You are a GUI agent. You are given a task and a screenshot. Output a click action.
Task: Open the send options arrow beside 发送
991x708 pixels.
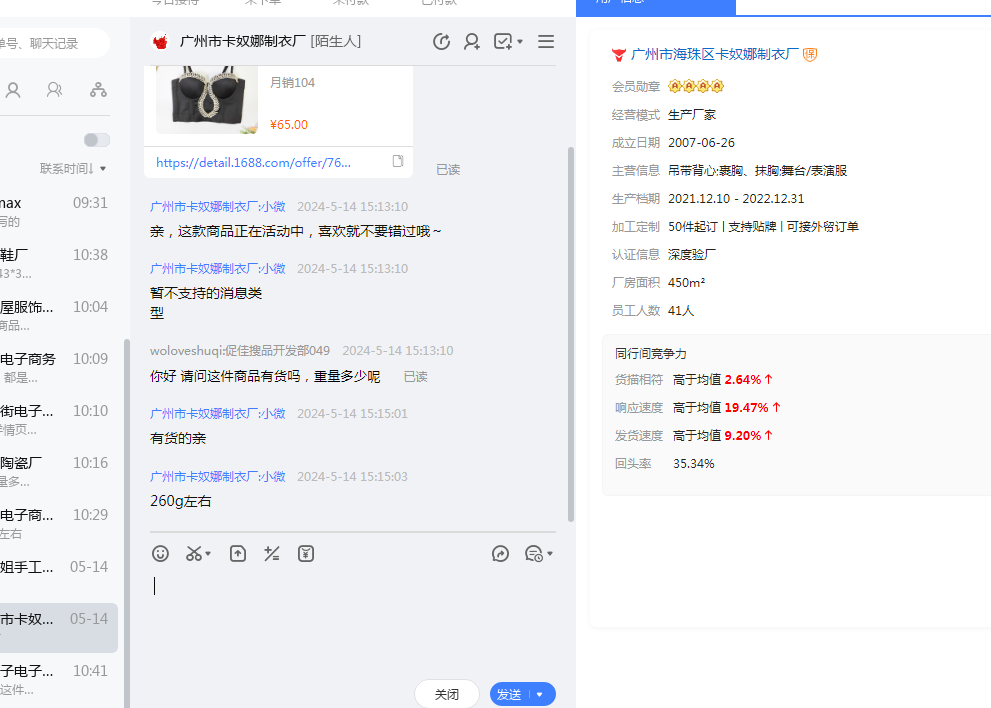pyautogui.click(x=541, y=695)
